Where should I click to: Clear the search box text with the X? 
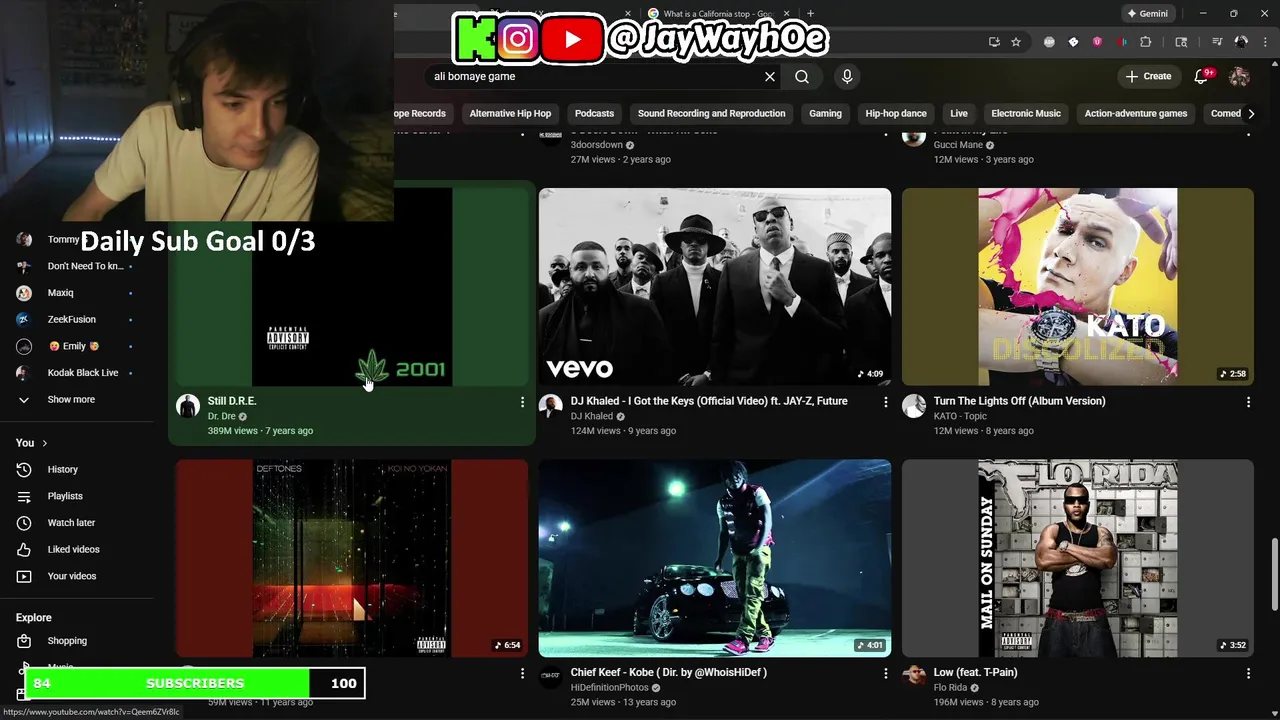pos(770,76)
